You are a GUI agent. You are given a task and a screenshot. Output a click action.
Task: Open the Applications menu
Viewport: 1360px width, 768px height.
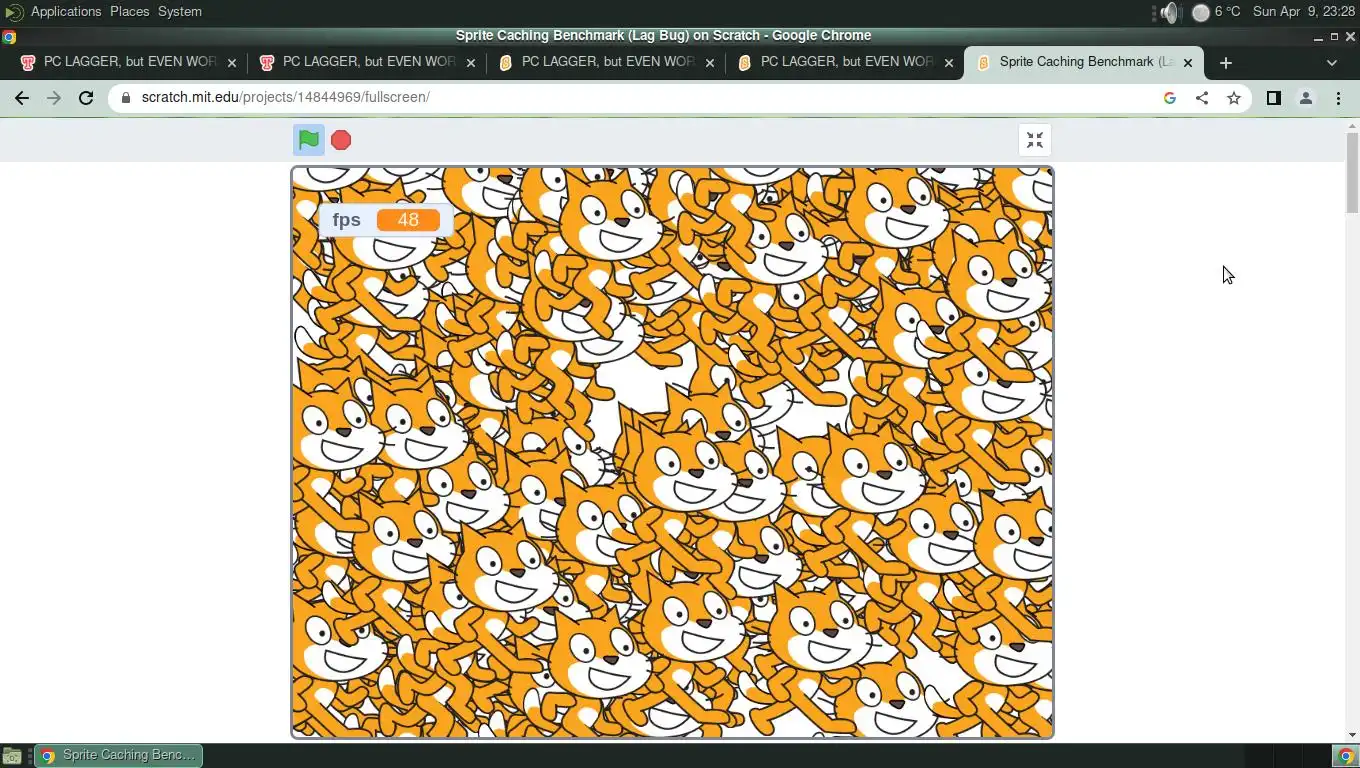66,11
